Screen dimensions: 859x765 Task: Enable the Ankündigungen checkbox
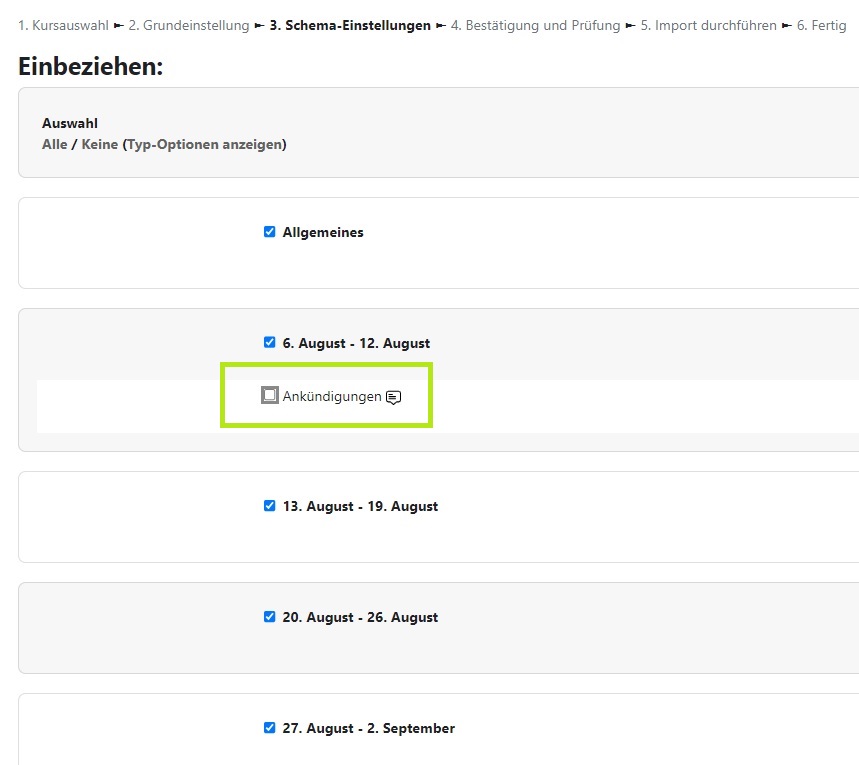pyautogui.click(x=270, y=395)
